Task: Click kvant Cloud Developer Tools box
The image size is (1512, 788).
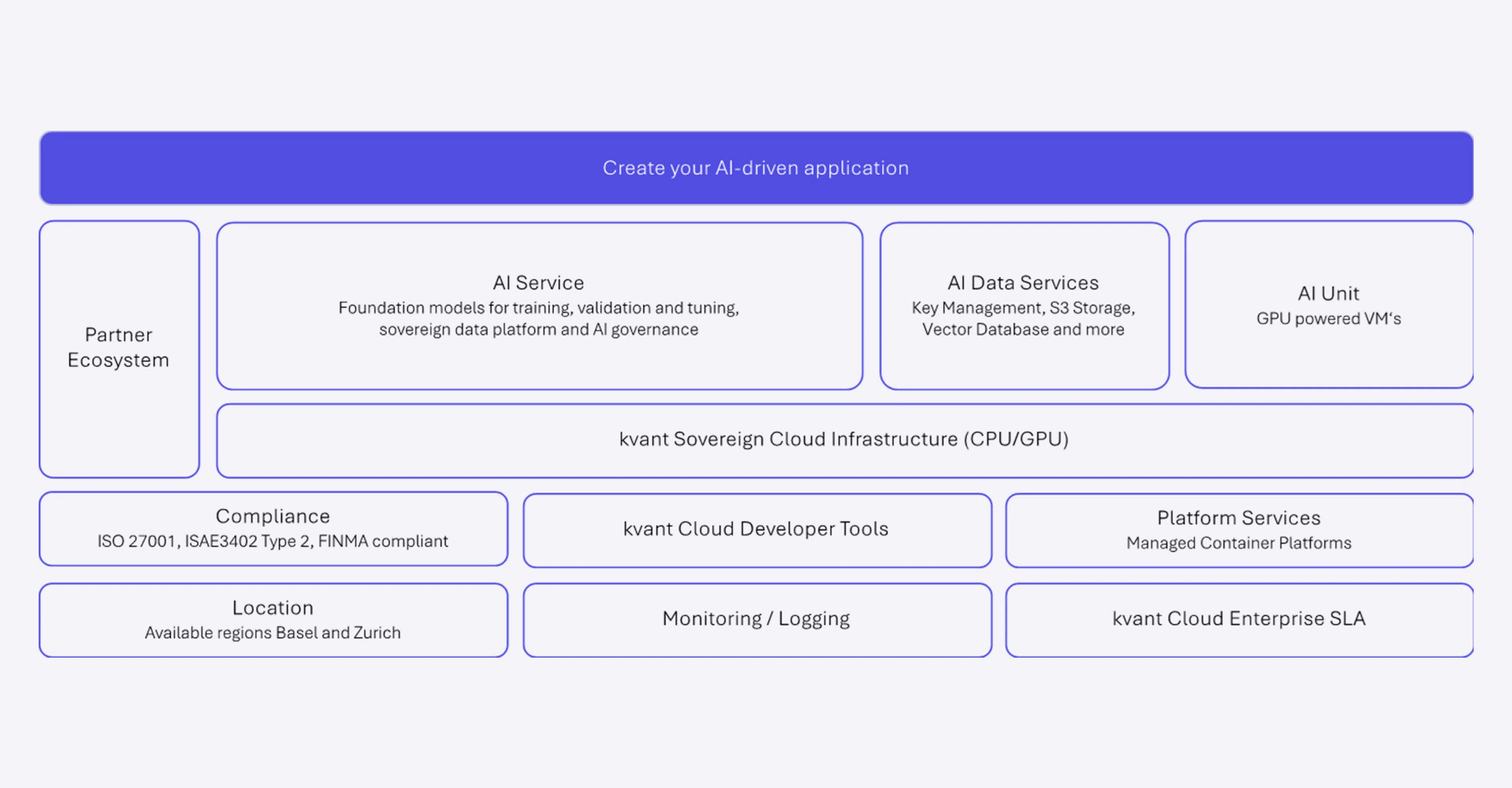Action: coord(757,530)
